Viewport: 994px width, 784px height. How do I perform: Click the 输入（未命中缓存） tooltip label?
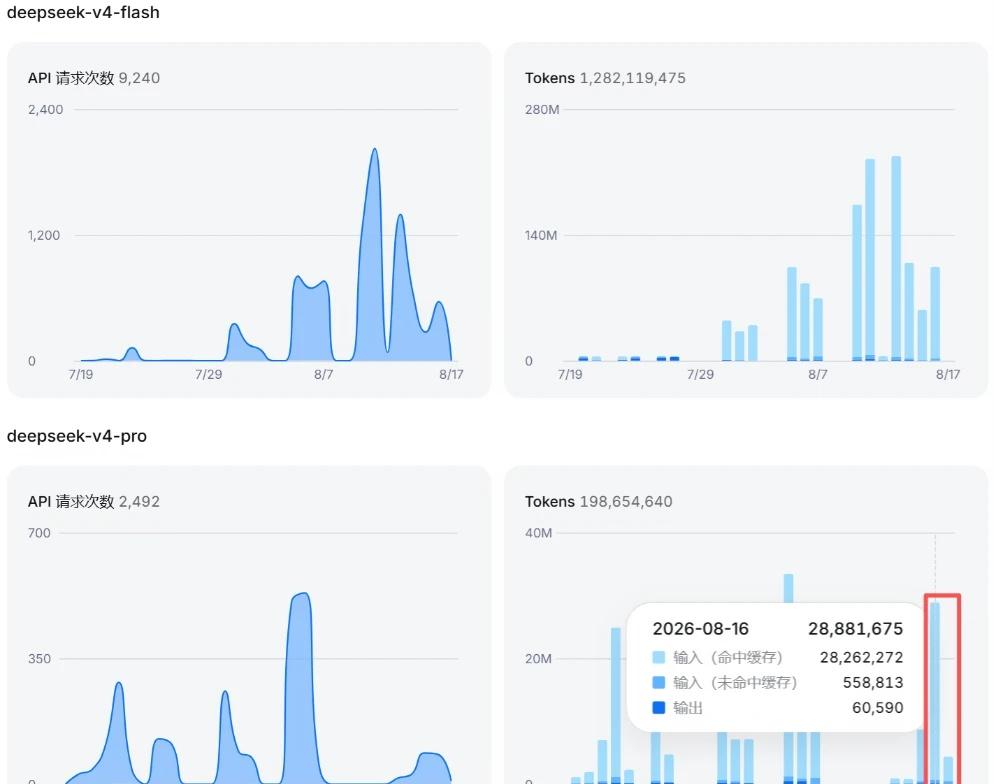click(735, 682)
